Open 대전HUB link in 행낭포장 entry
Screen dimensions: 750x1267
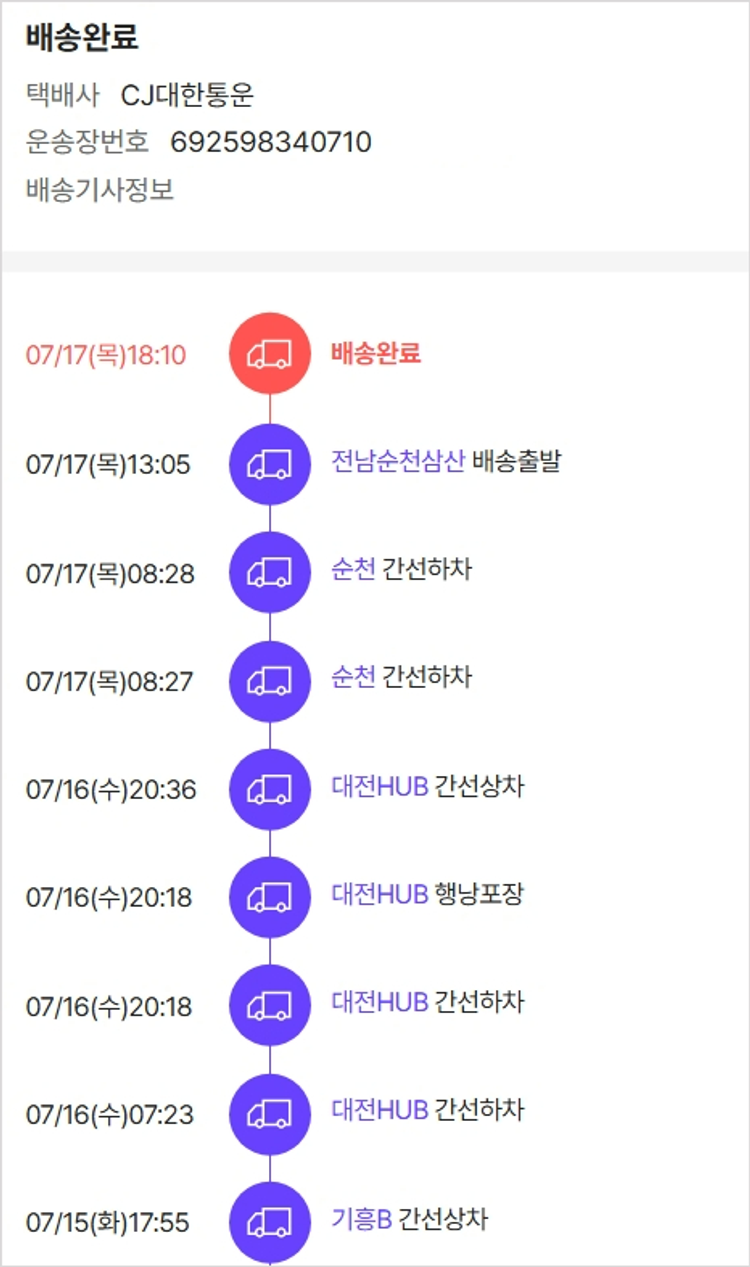(380, 894)
